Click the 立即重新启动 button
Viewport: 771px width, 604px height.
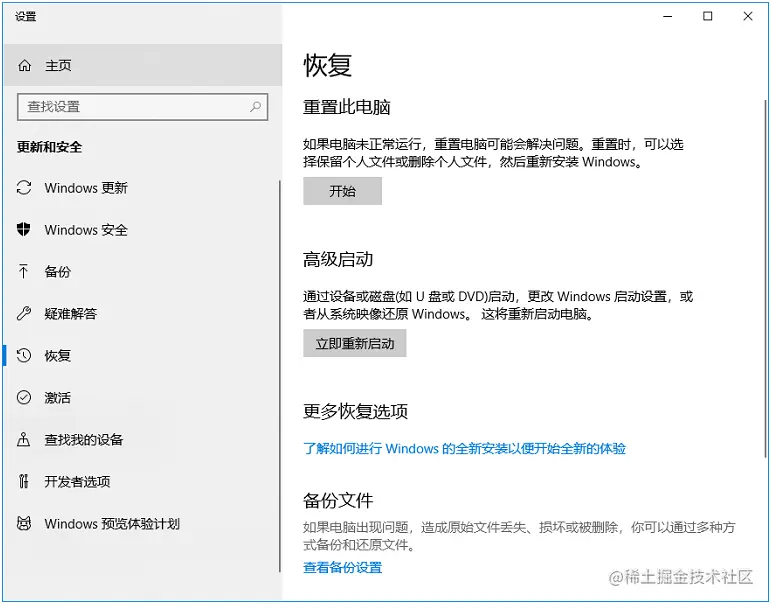tap(355, 343)
